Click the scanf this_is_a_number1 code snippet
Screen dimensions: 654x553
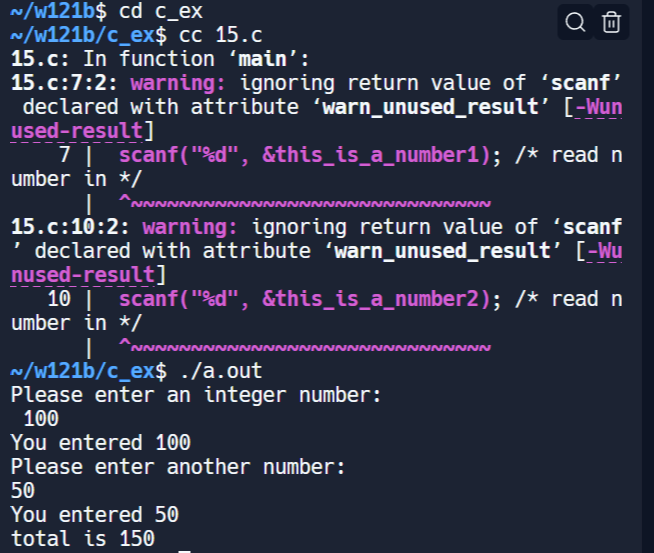[x=305, y=155]
